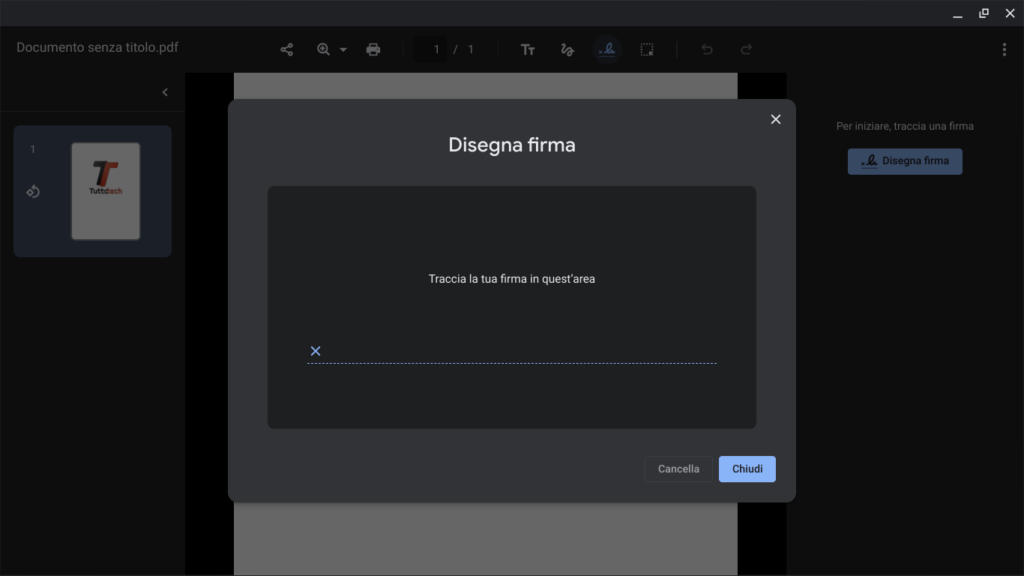Select the page 1 thumbnail
The image size is (1024, 576).
click(105, 191)
